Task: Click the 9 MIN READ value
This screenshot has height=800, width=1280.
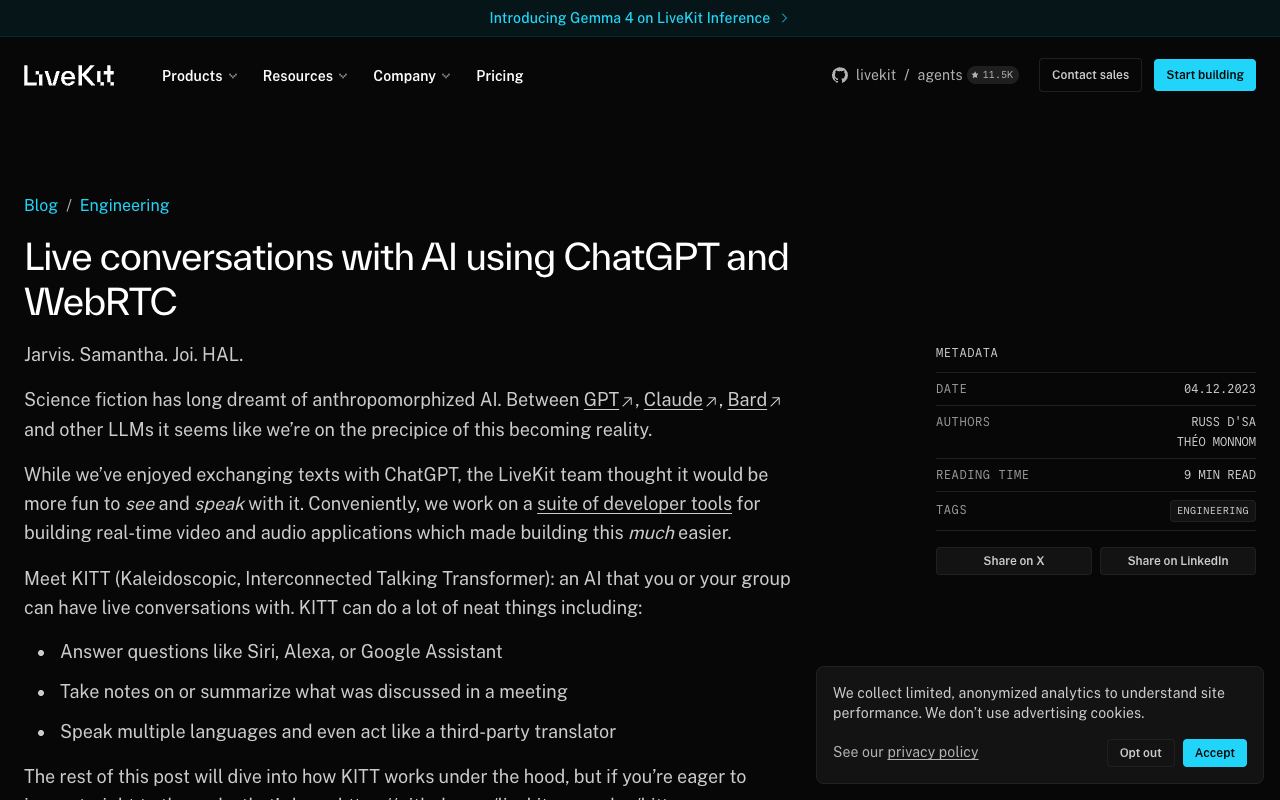Action: click(1220, 475)
